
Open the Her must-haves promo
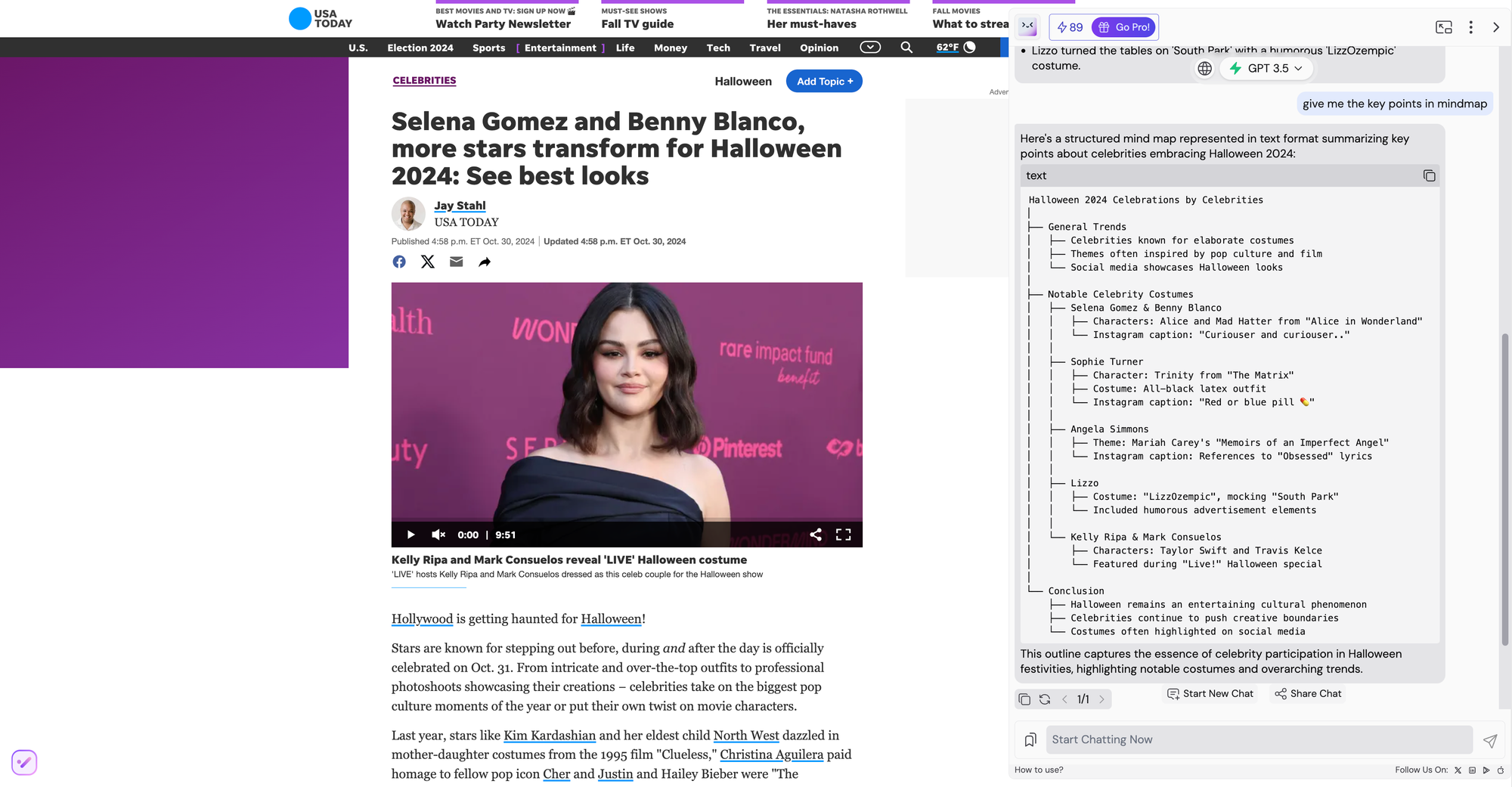pos(837,18)
